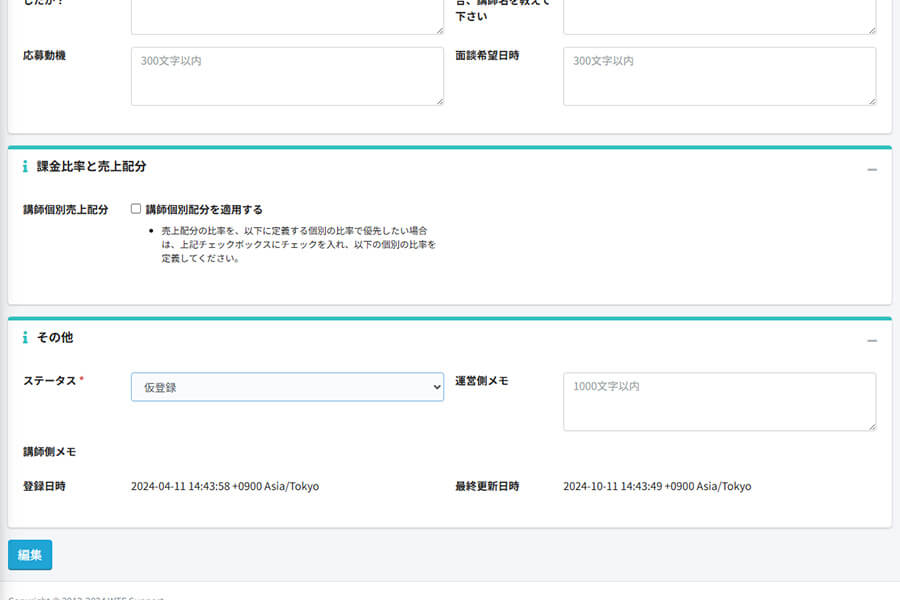
Task: Select the 運営側メモ text area
Action: click(x=719, y=402)
